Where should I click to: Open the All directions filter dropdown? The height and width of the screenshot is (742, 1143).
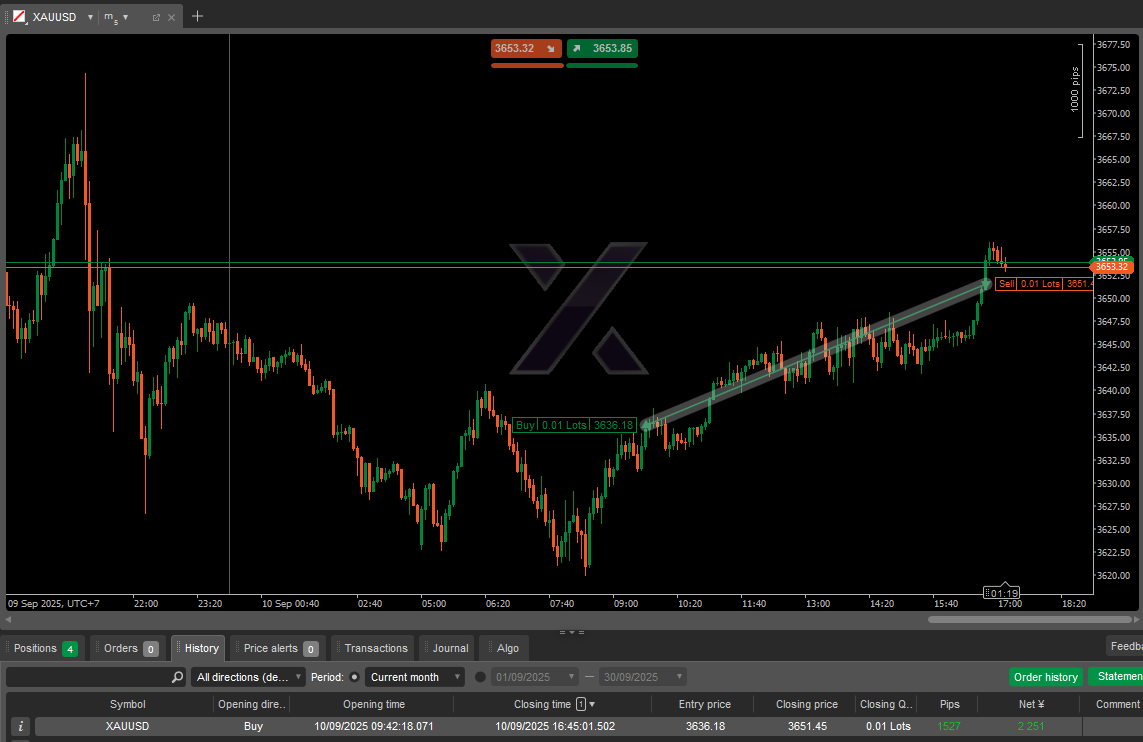pos(248,677)
